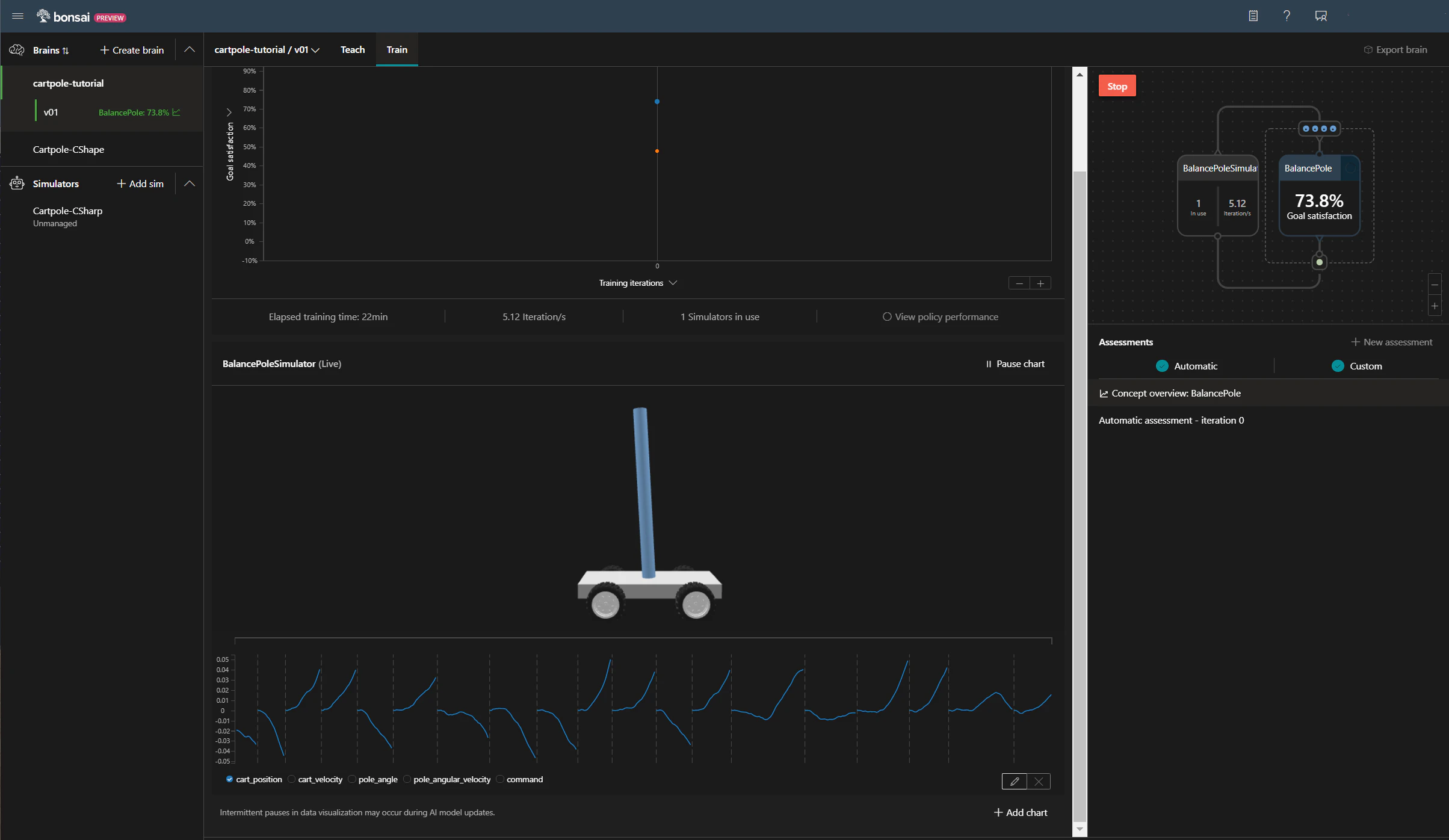Switch to the Train tab
Viewport: 1449px width, 840px height.
point(397,50)
